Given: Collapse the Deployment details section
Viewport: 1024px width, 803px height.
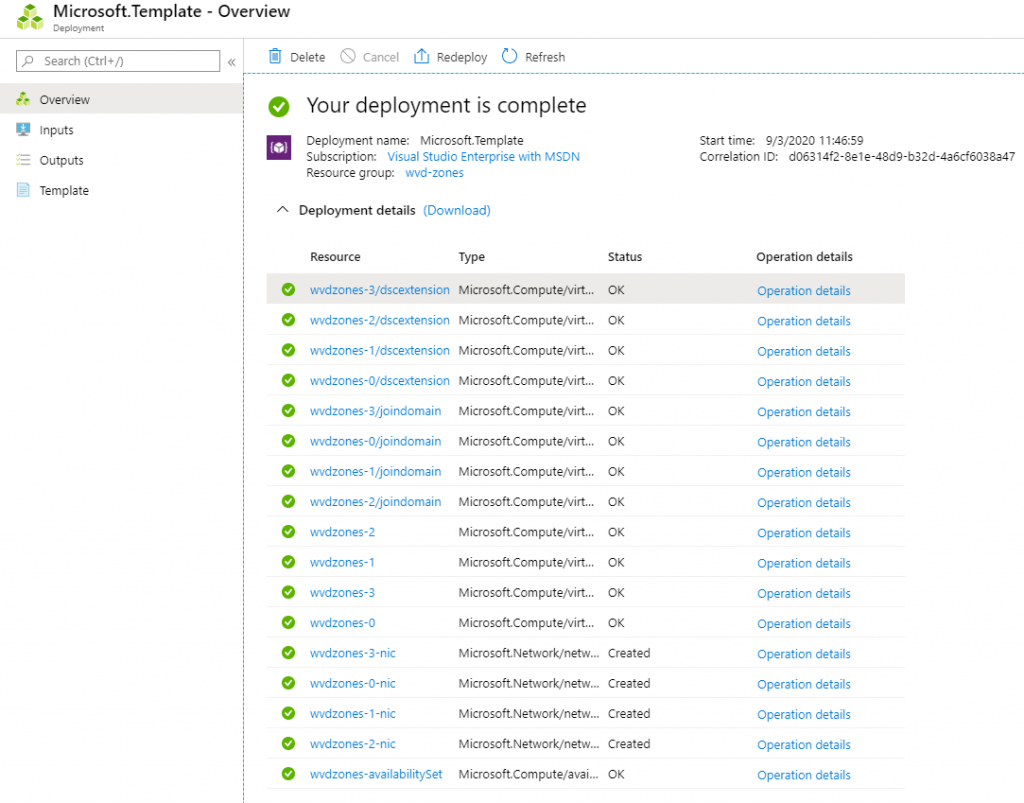Looking at the screenshot, I should [x=282, y=210].
